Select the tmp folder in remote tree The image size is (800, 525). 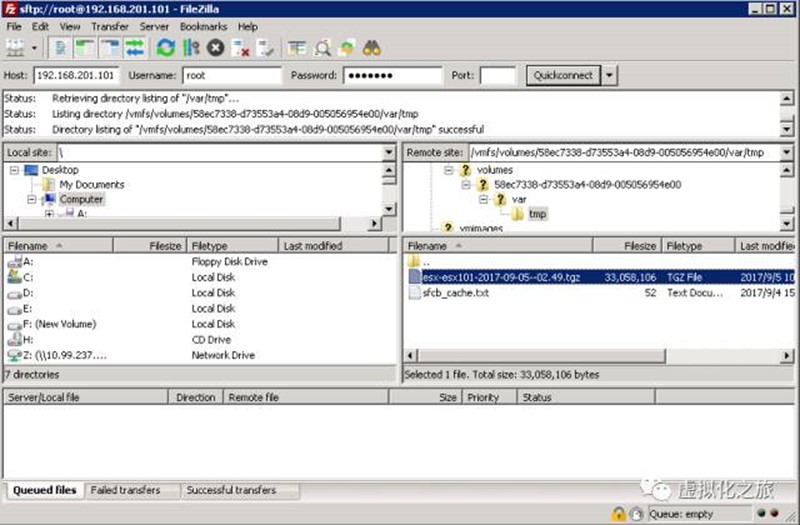pos(537,214)
